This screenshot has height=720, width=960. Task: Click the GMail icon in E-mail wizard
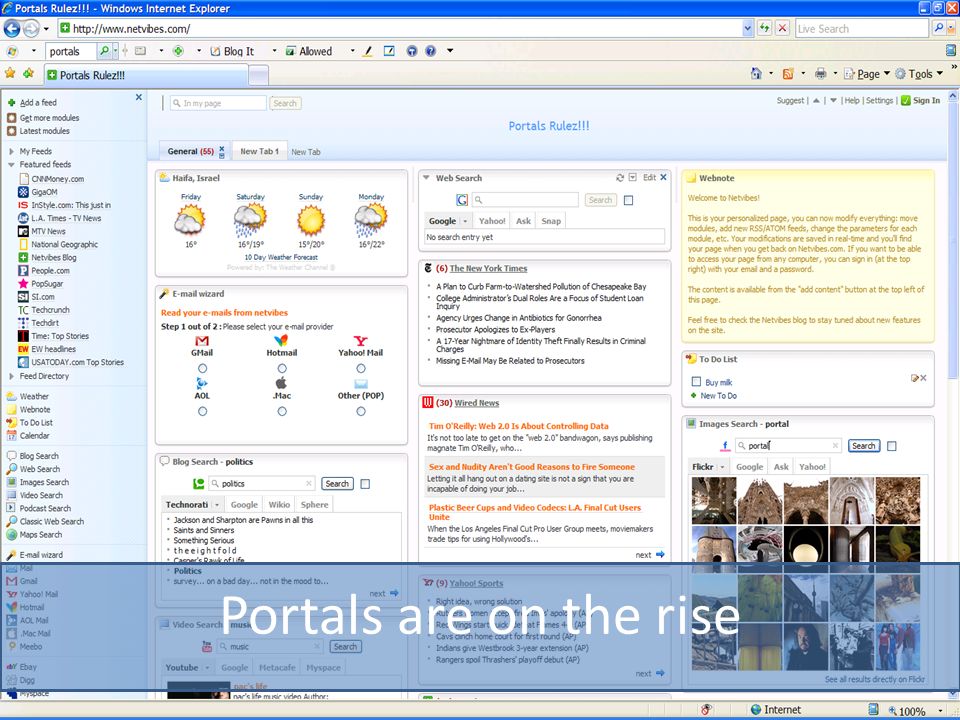click(201, 341)
